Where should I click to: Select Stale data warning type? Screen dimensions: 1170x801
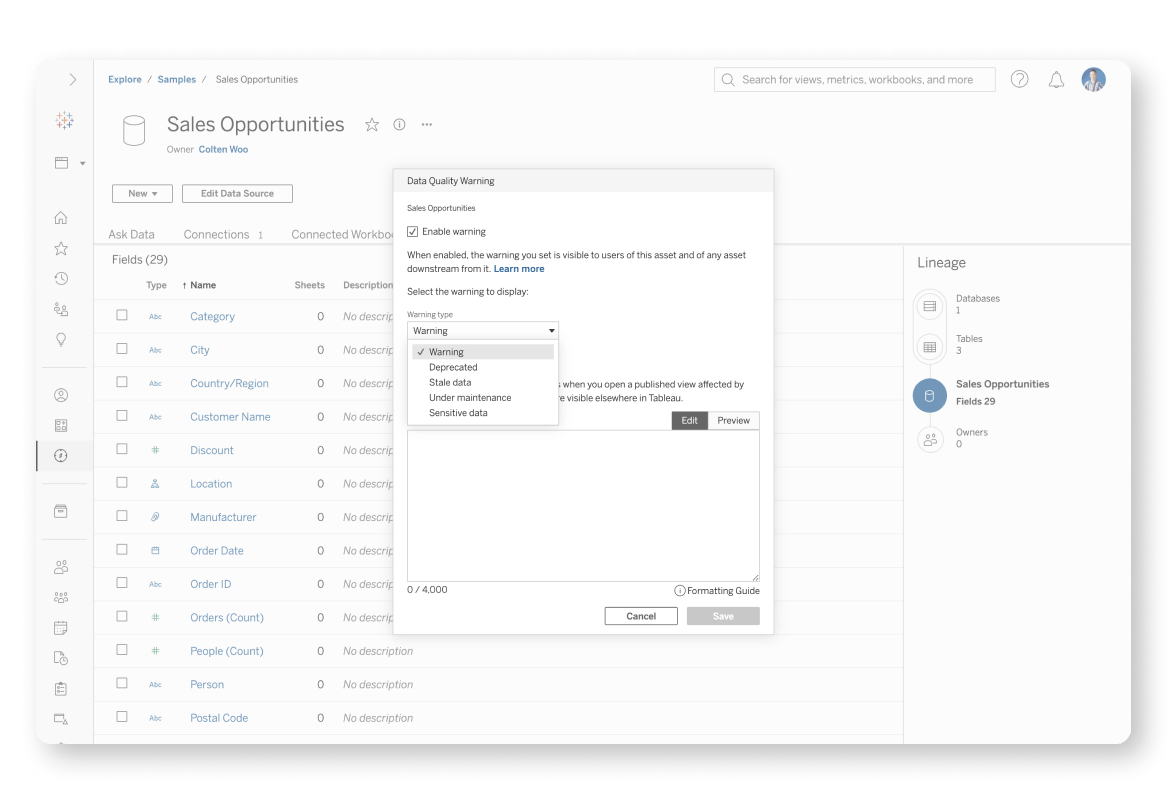[450, 382]
